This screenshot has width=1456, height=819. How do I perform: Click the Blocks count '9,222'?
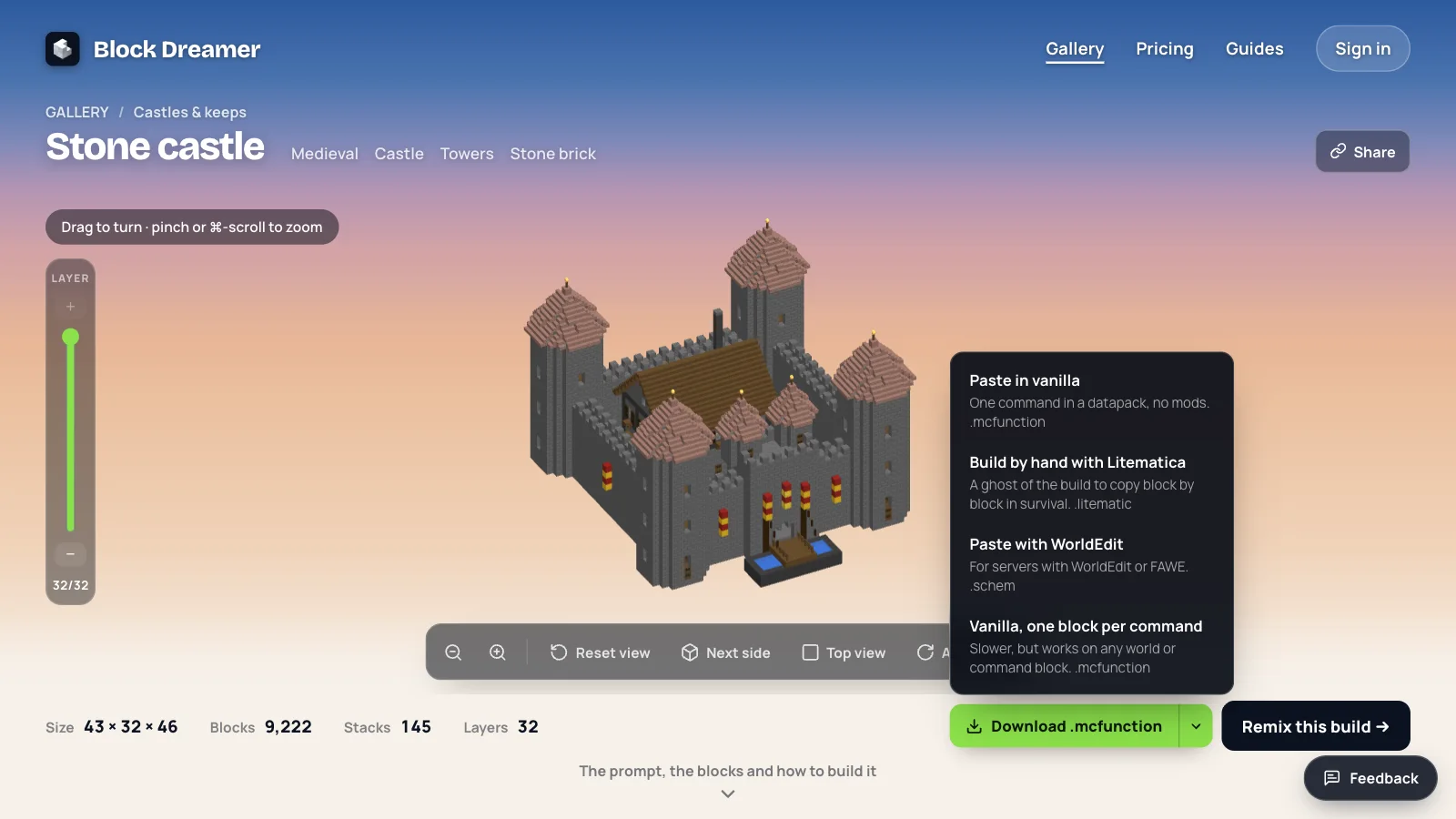pyautogui.click(x=288, y=726)
